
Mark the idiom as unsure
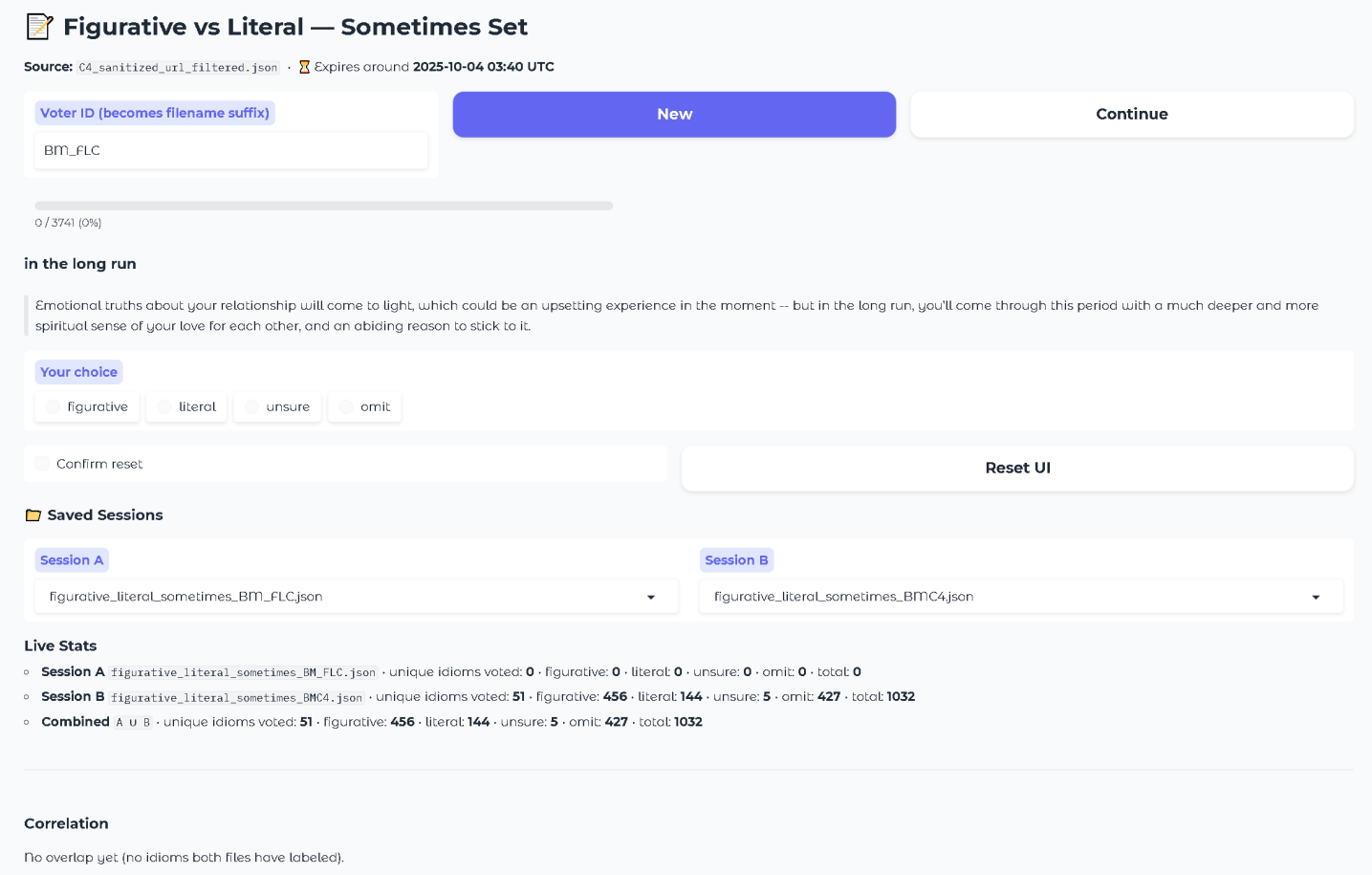click(x=251, y=407)
